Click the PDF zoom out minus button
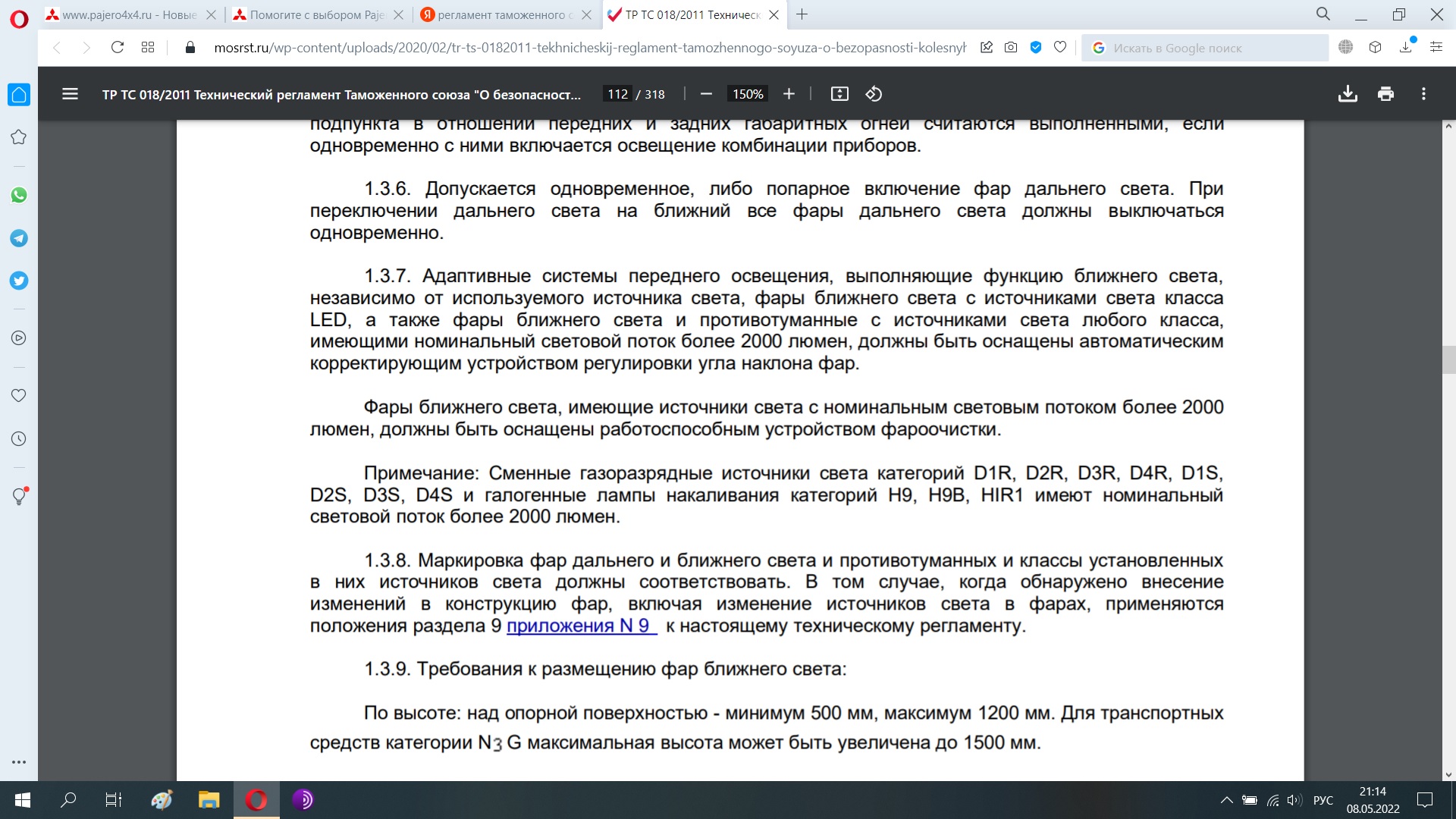The width and height of the screenshot is (1456, 819). pos(706,94)
